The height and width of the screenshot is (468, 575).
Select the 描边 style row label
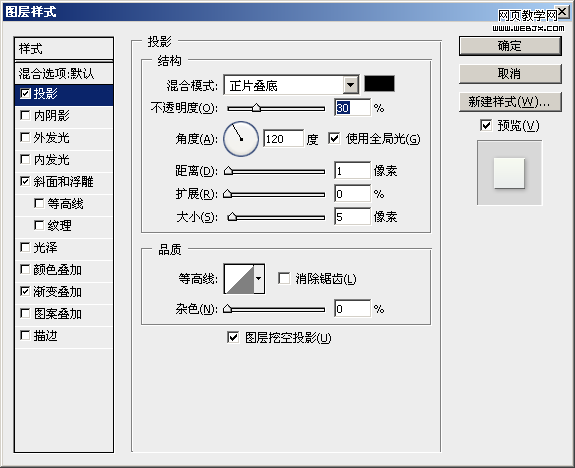pos(45,336)
